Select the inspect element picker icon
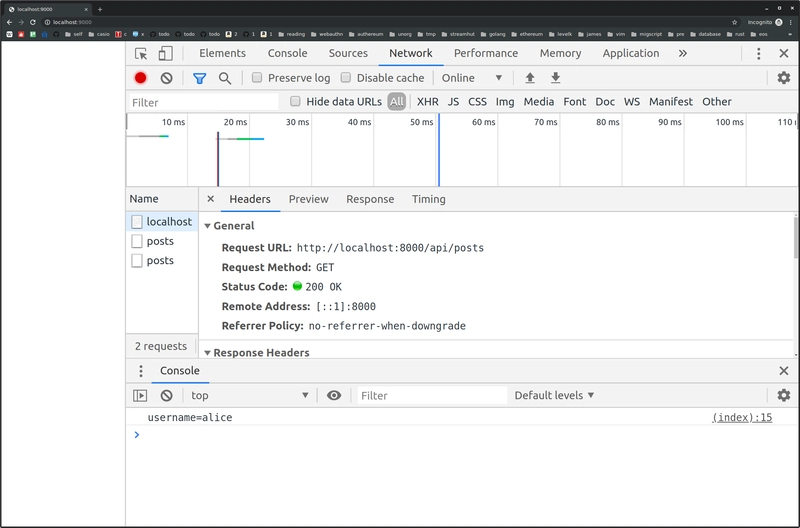 tap(141, 54)
